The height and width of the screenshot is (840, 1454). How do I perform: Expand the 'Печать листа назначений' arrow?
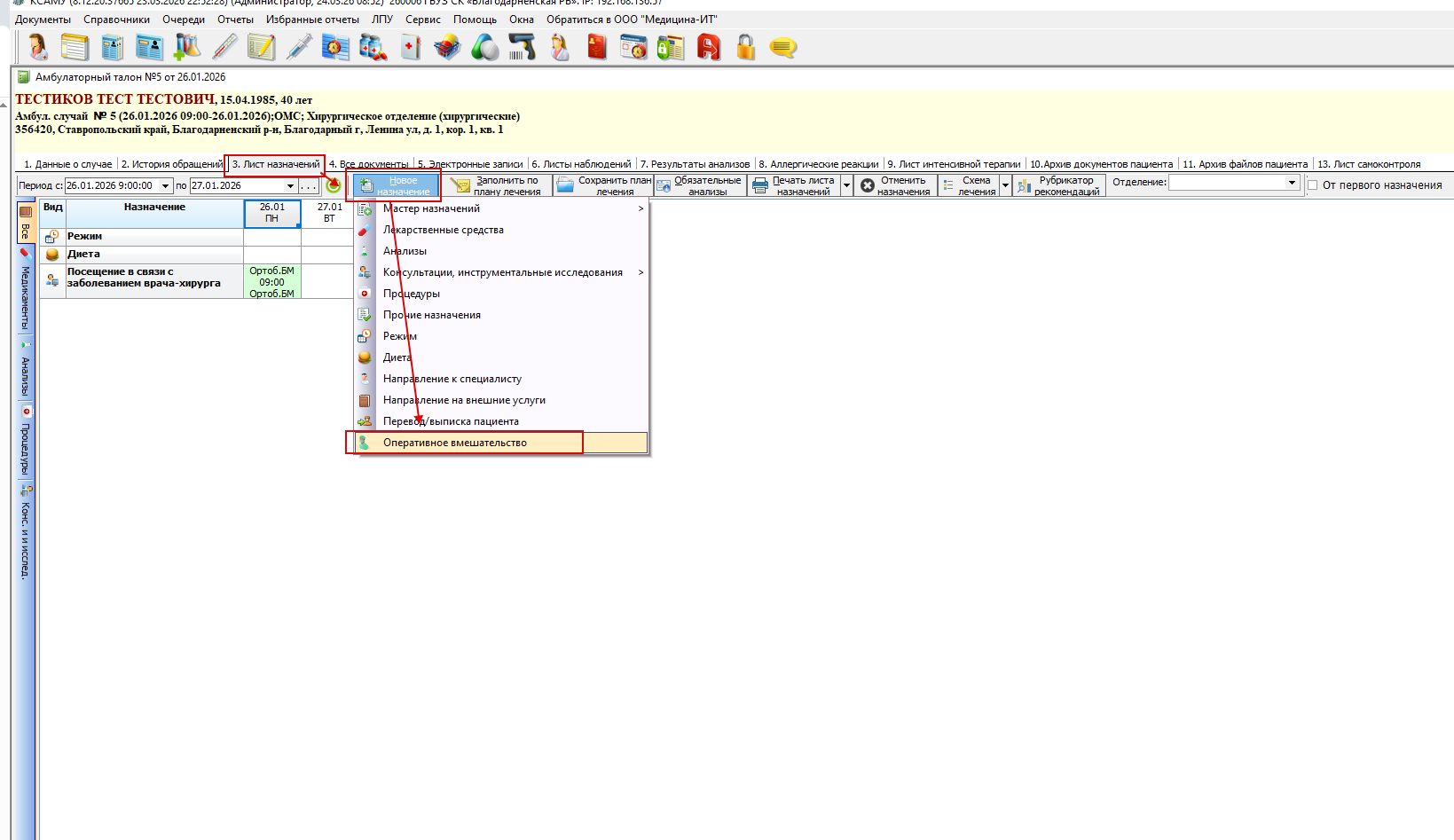pyautogui.click(x=846, y=185)
